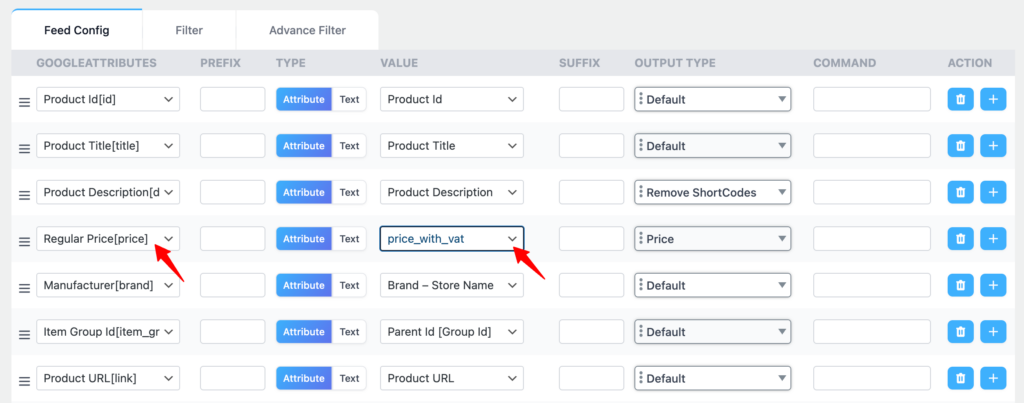Open the Brand – Store Name value dropdown
The height and width of the screenshot is (403, 1024).
tap(452, 285)
